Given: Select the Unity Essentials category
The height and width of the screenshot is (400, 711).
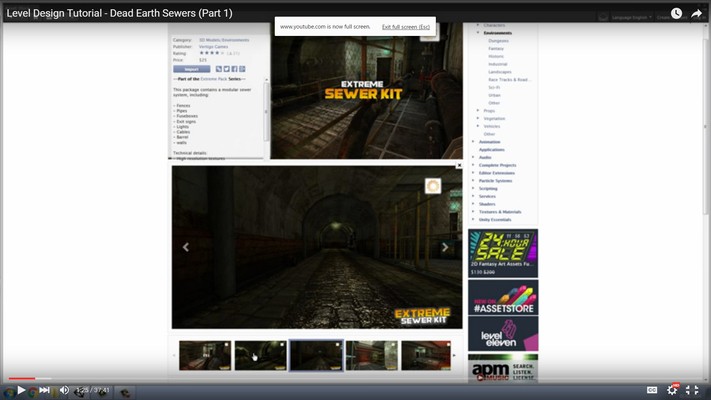Looking at the screenshot, I should point(495,220).
